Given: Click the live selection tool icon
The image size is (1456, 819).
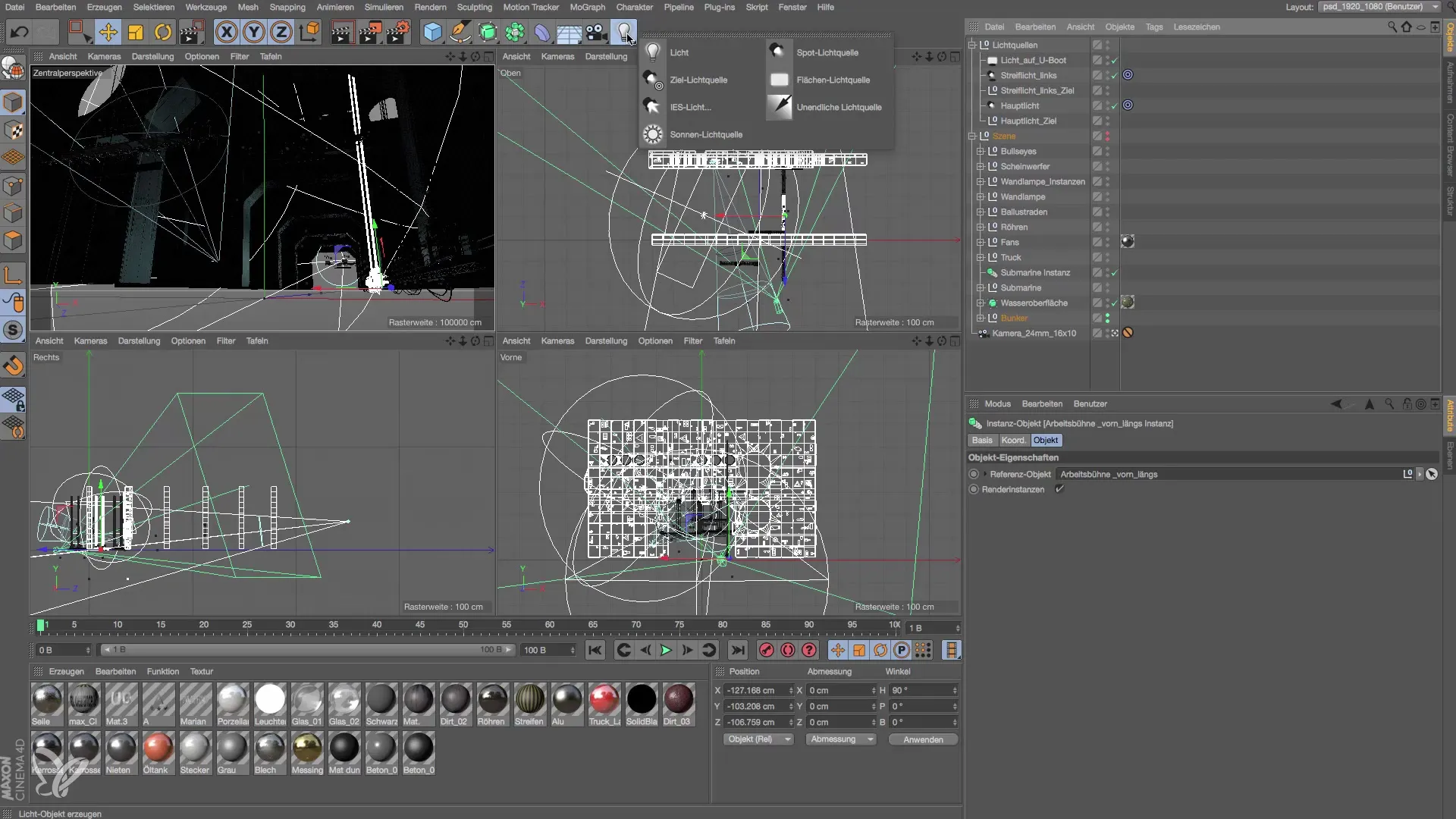Looking at the screenshot, I should coord(79,33).
